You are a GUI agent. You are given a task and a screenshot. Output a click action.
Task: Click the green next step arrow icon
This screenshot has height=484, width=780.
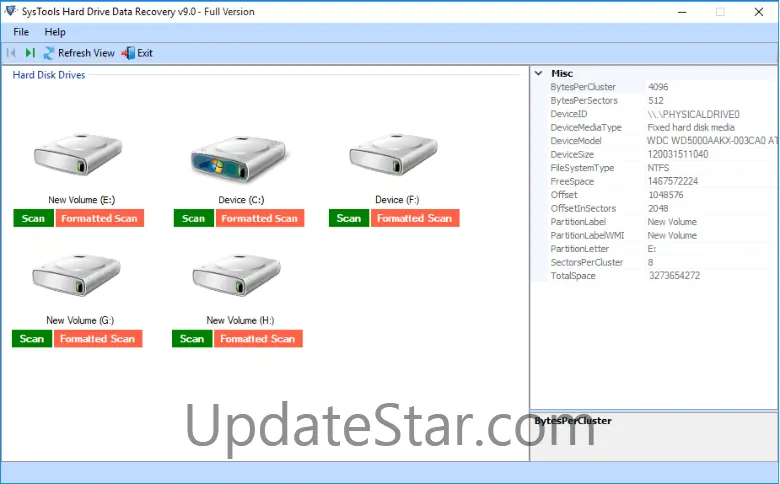(x=30, y=53)
